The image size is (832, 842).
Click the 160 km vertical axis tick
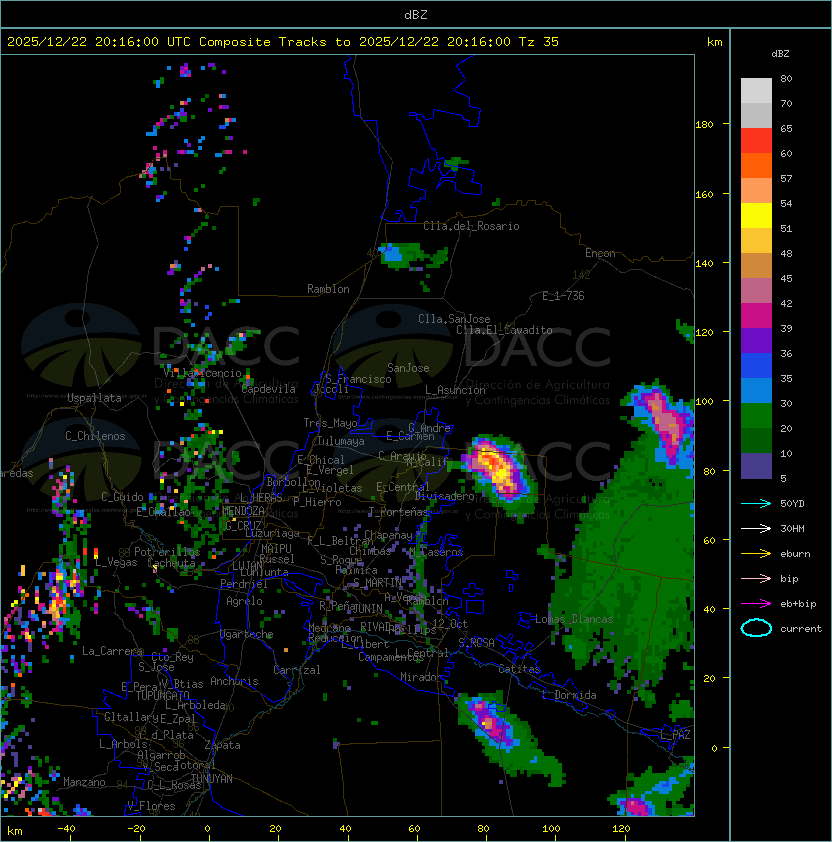[704, 194]
